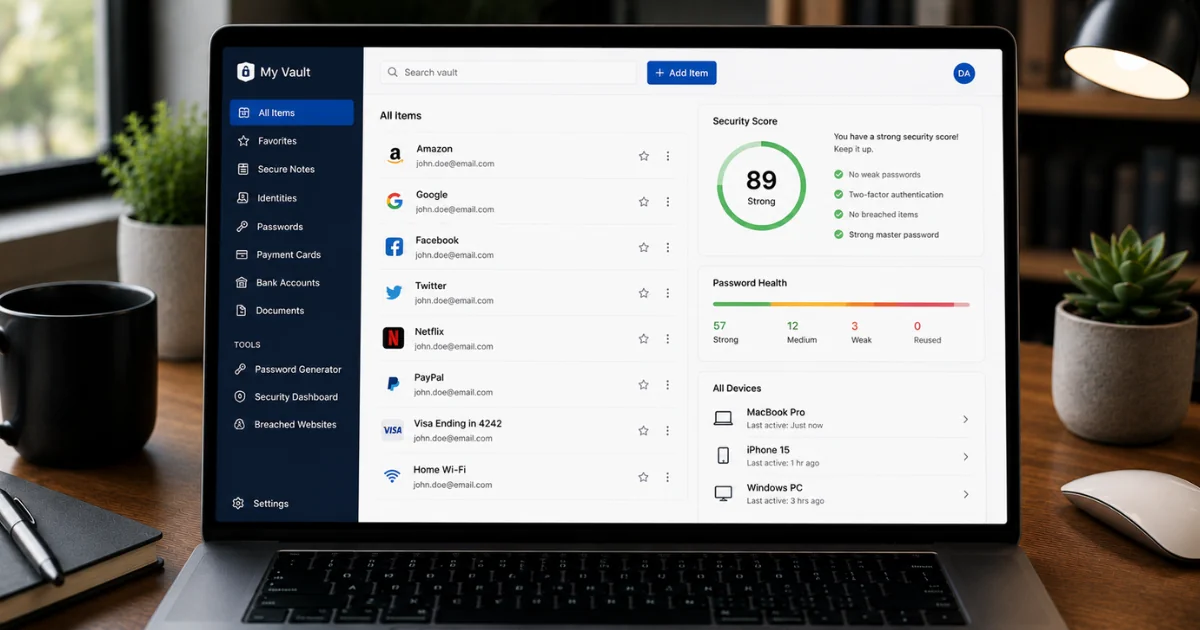Open Home Wi-Fi options menu
This screenshot has width=1200, height=630.
pos(668,477)
